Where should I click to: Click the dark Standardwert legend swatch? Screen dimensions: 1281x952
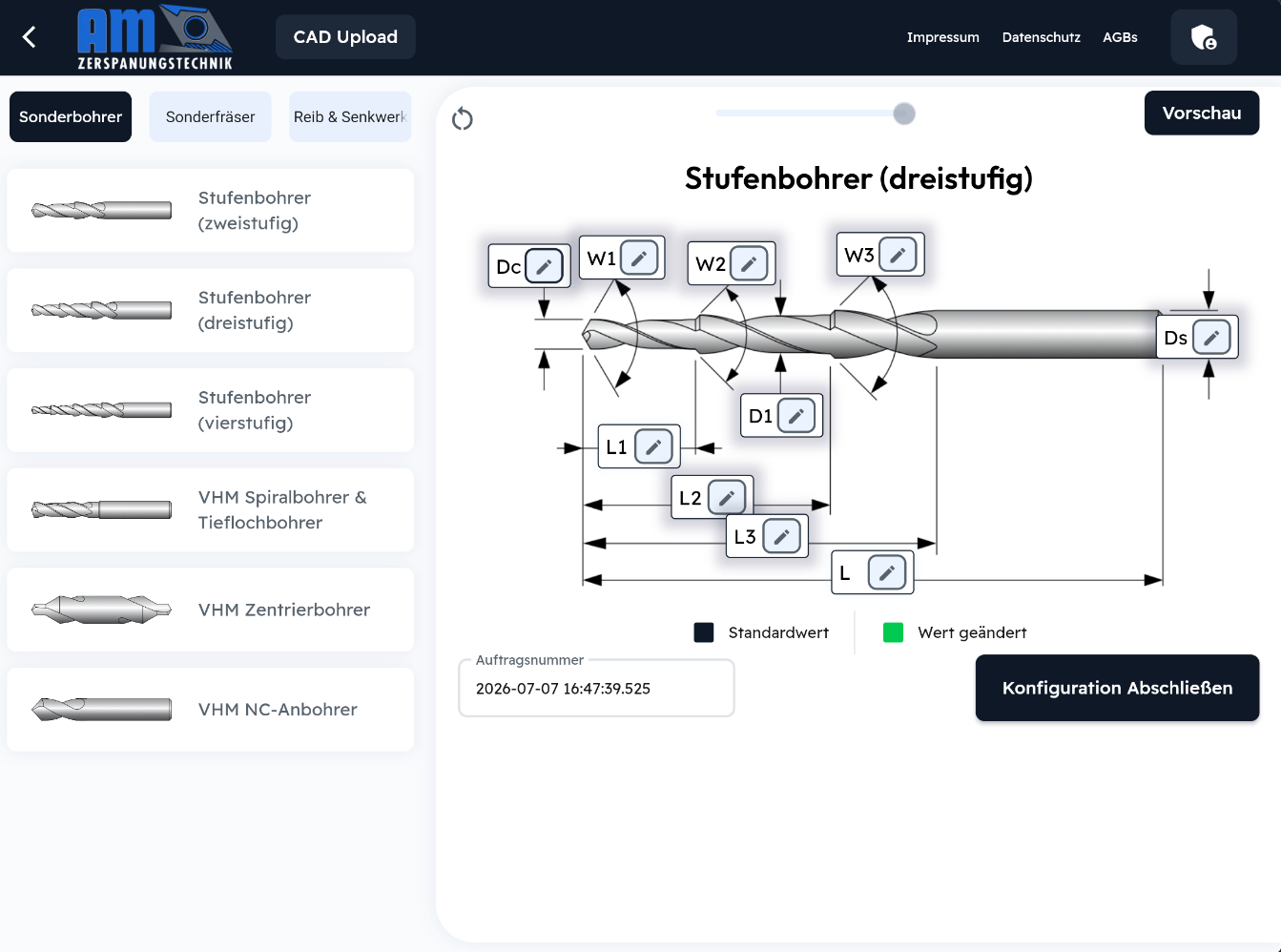coord(704,632)
